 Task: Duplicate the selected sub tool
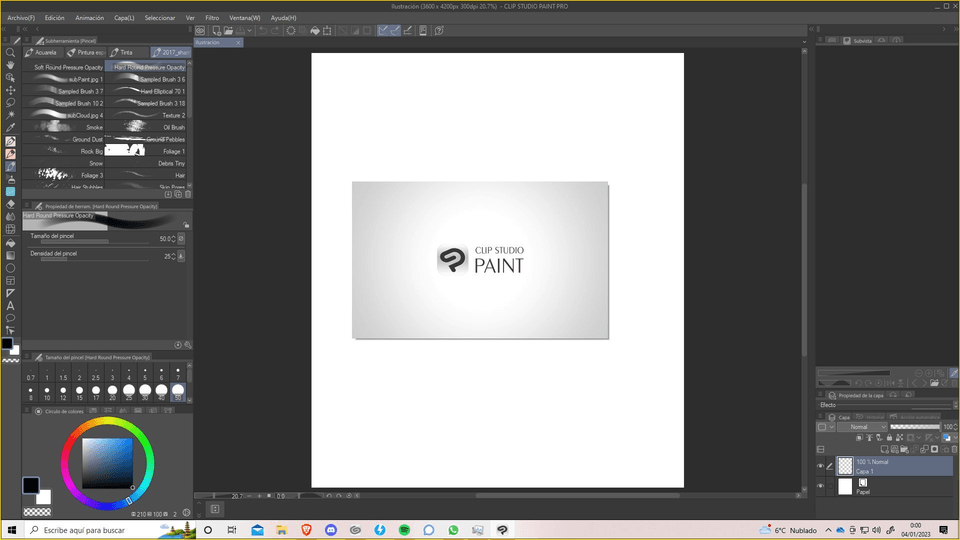178,195
